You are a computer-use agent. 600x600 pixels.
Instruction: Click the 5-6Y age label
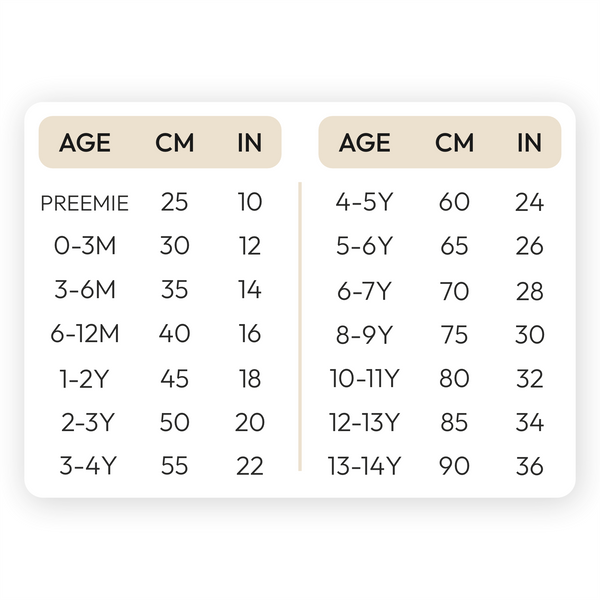click(x=365, y=246)
